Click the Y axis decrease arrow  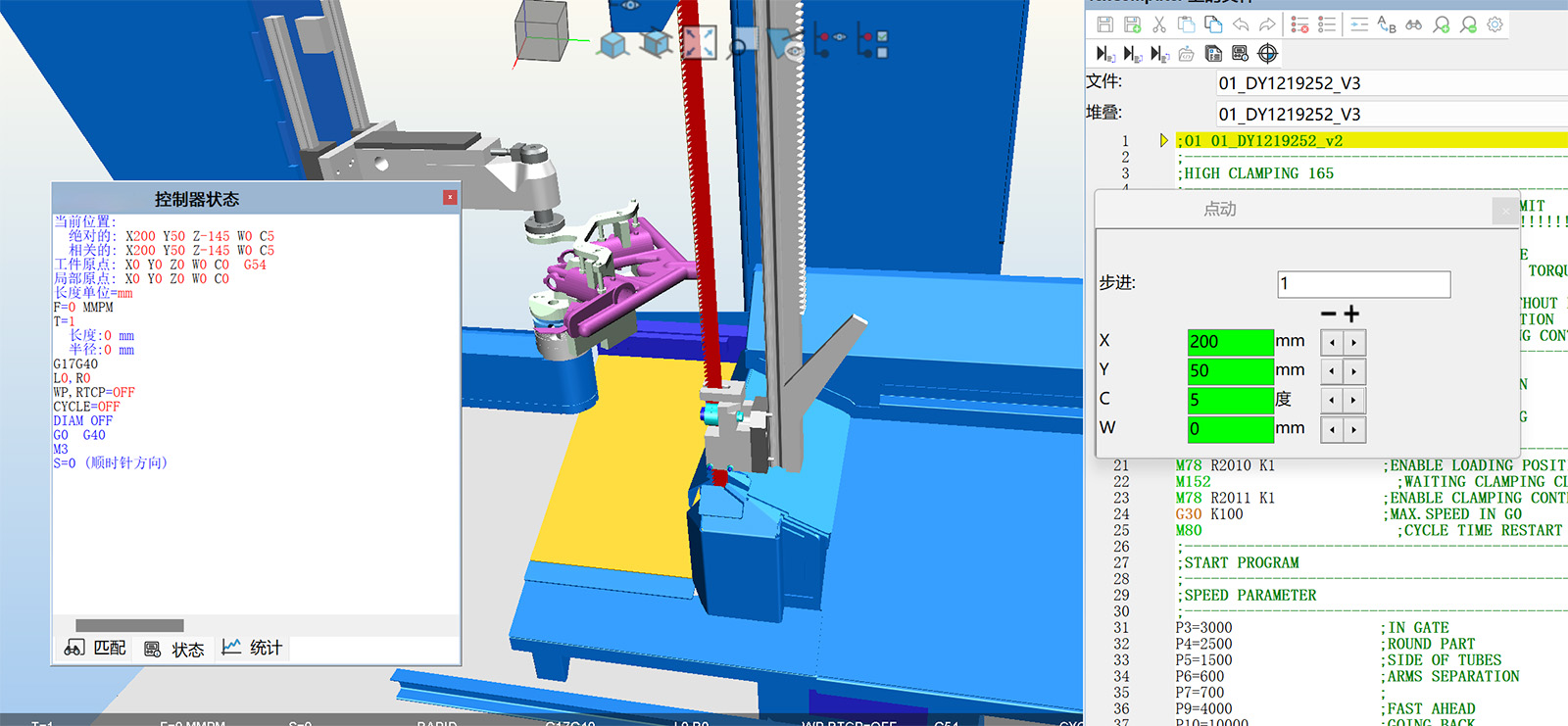click(x=1332, y=371)
